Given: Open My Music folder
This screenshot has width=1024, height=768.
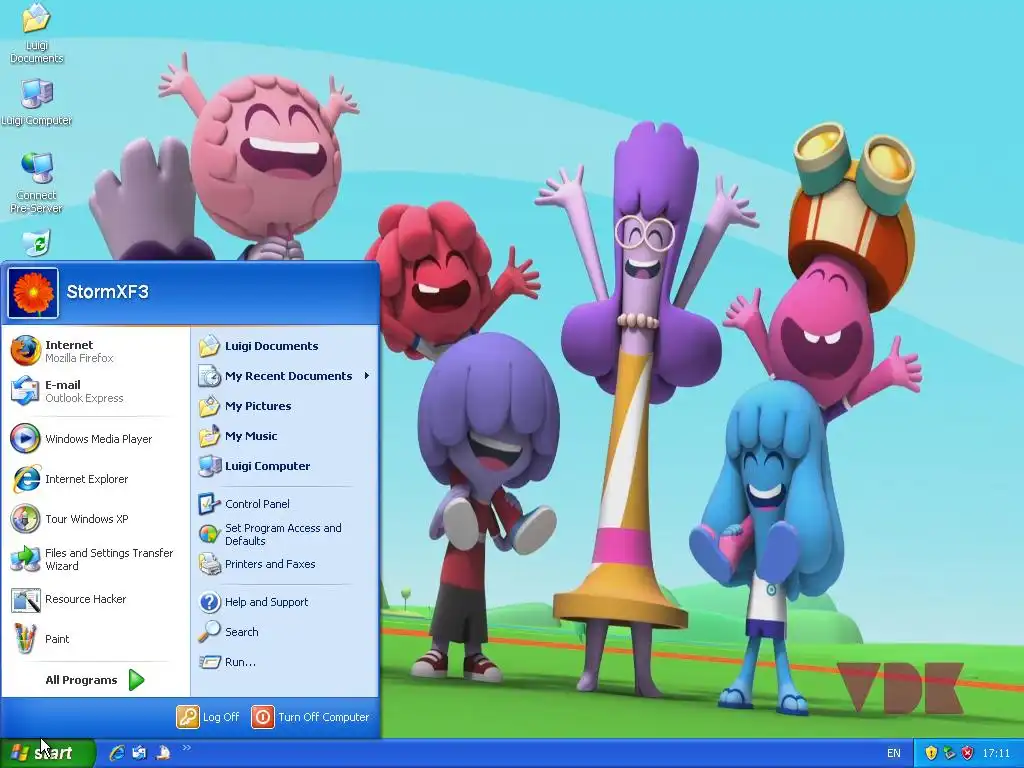Looking at the screenshot, I should (x=285, y=436).
